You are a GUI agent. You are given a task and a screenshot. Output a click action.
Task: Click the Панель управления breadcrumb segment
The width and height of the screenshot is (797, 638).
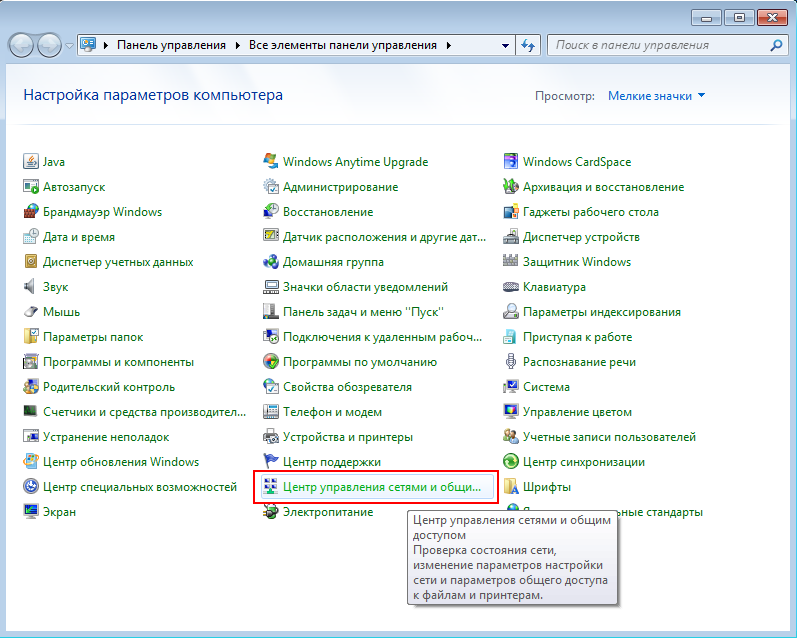point(171,45)
